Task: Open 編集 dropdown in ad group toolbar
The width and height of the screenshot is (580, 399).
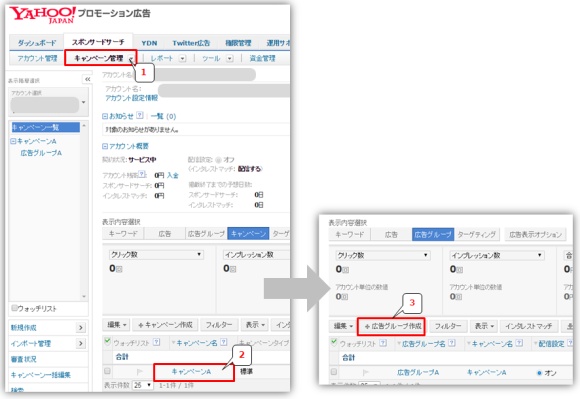Action: click(343, 326)
